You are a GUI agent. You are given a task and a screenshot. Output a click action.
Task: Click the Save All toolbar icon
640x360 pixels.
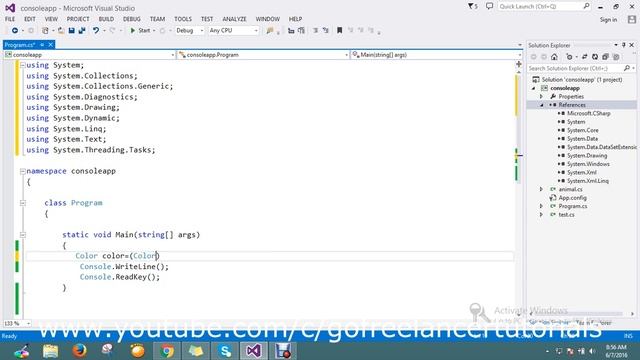tap(82, 31)
